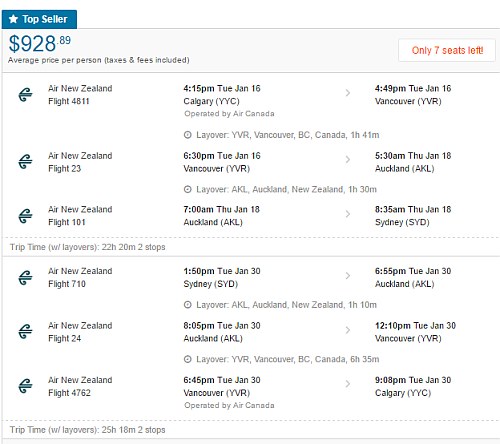This screenshot has height=444, width=500.
Task: Click the clock icon for Auckland 1h 30m layover
Action: pyautogui.click(x=188, y=189)
